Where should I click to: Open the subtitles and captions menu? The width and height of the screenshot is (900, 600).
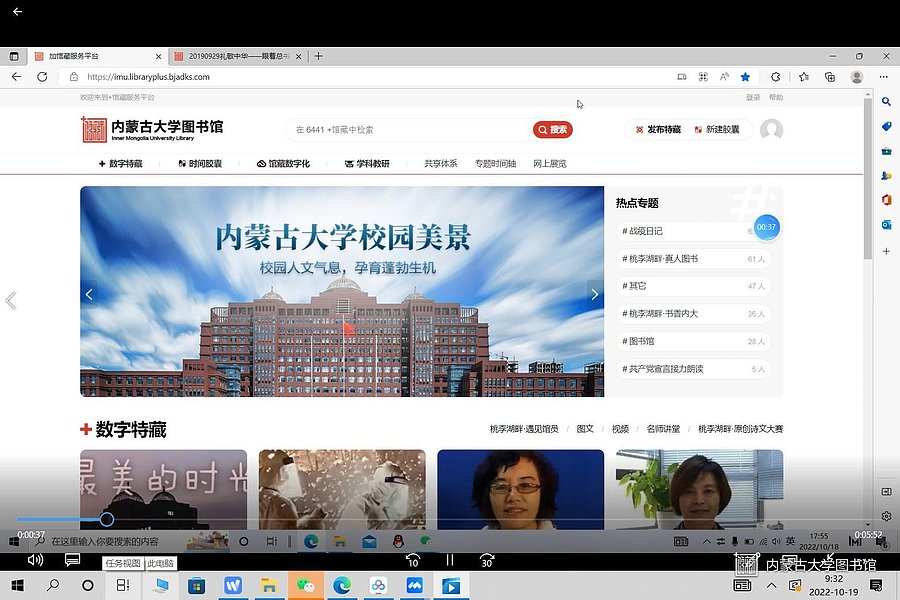click(x=72, y=560)
